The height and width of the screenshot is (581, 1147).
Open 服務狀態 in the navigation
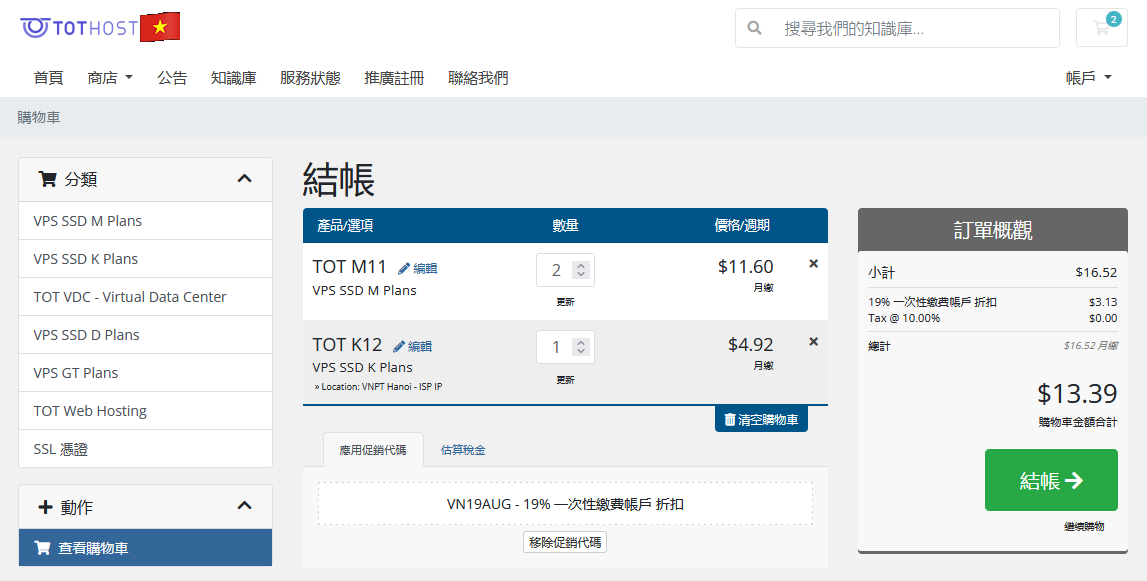point(310,78)
